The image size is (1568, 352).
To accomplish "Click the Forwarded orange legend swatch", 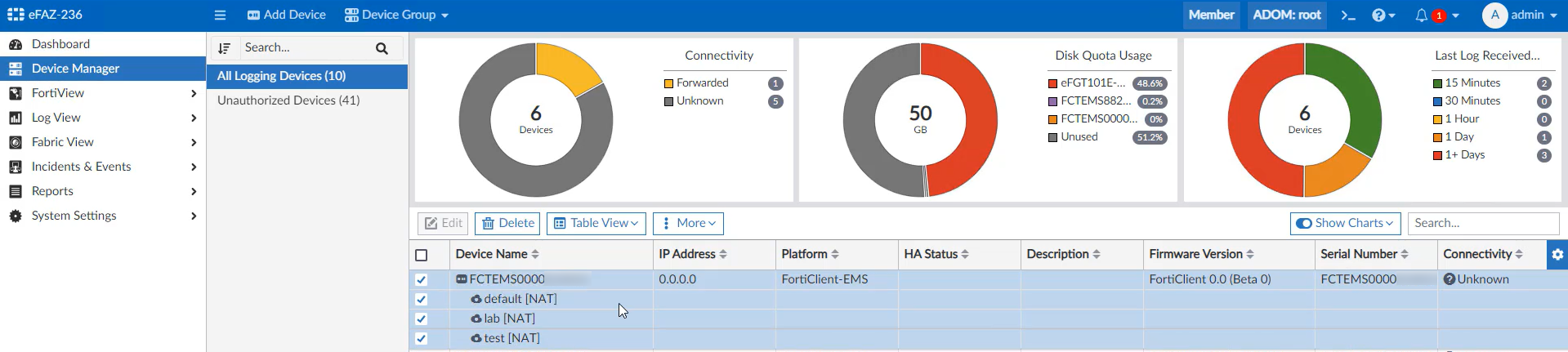I will (x=668, y=83).
